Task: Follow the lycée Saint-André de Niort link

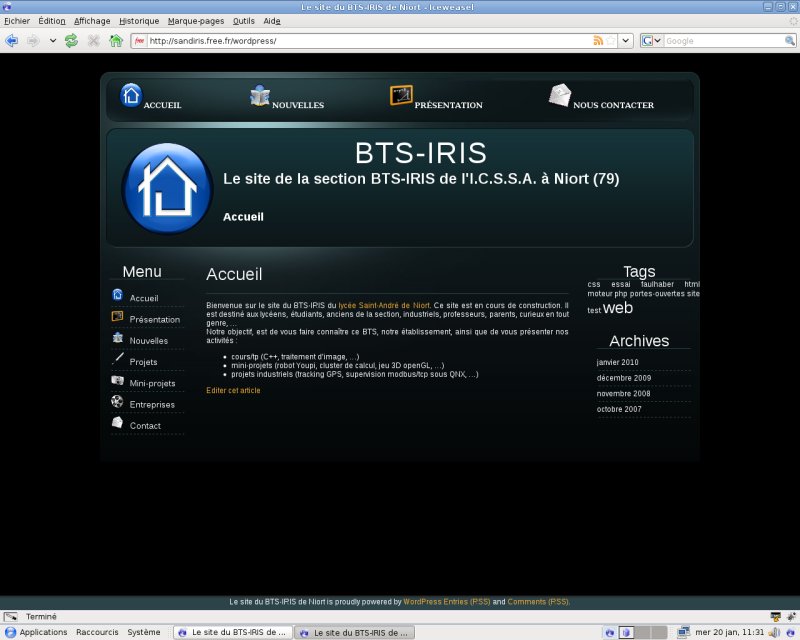Action: (x=384, y=305)
